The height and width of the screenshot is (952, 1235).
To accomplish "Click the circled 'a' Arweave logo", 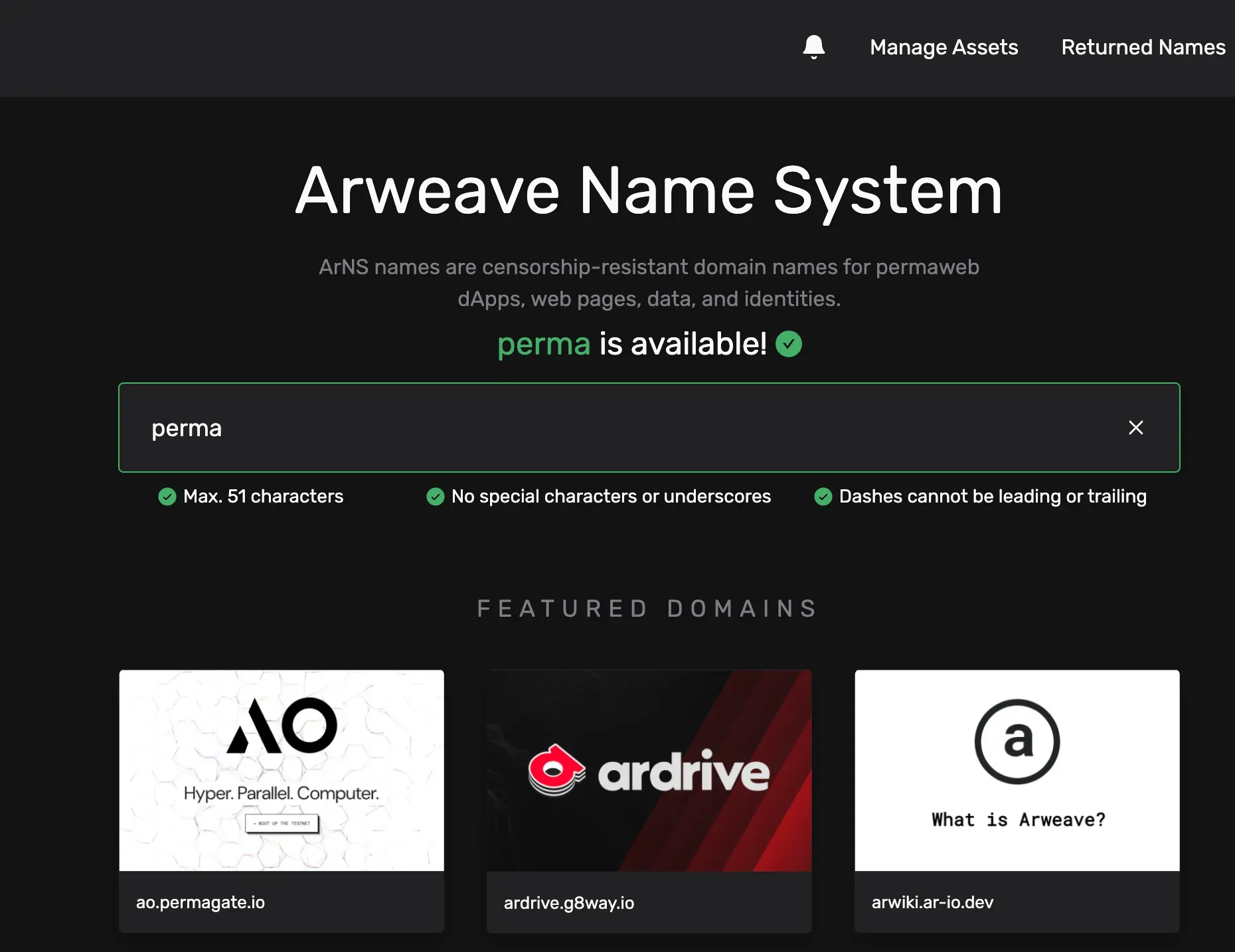I will [1017, 742].
